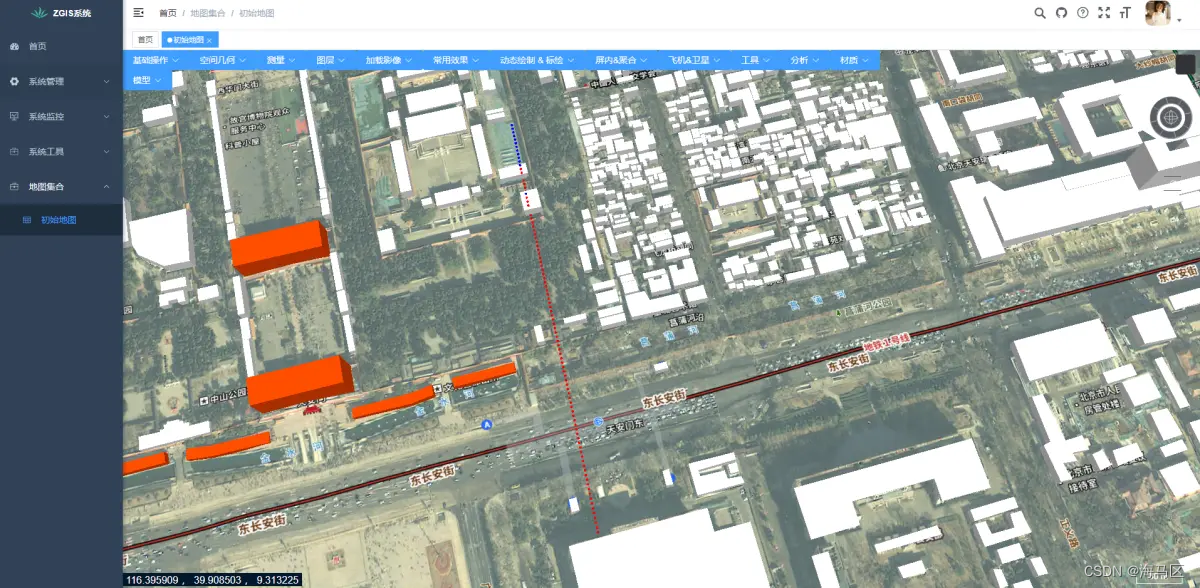The height and width of the screenshot is (588, 1200).
Task: Expand 系统工具 in the sidebar
Action: pyautogui.click(x=61, y=151)
